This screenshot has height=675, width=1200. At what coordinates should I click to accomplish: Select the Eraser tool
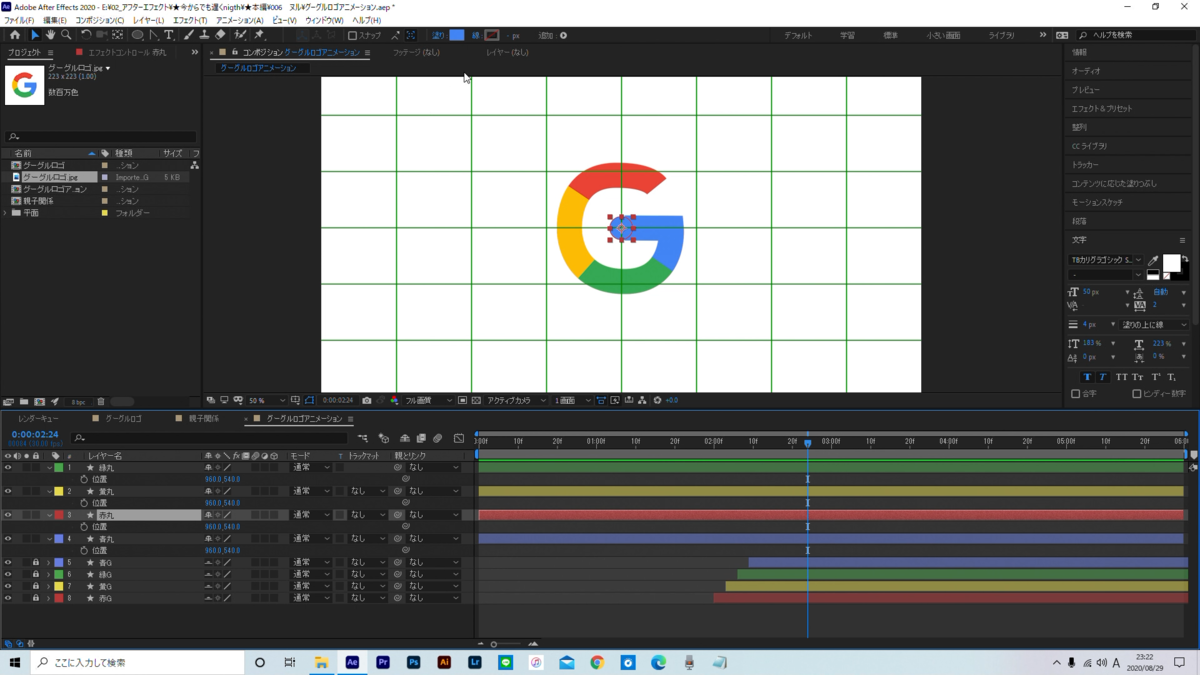pyautogui.click(x=220, y=35)
